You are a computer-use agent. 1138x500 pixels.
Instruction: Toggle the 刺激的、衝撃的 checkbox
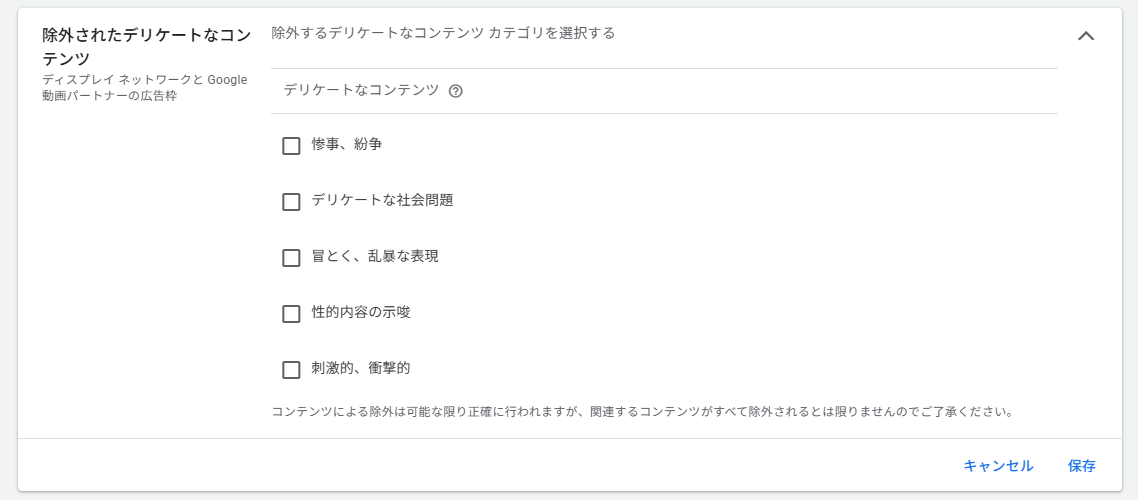pos(291,370)
